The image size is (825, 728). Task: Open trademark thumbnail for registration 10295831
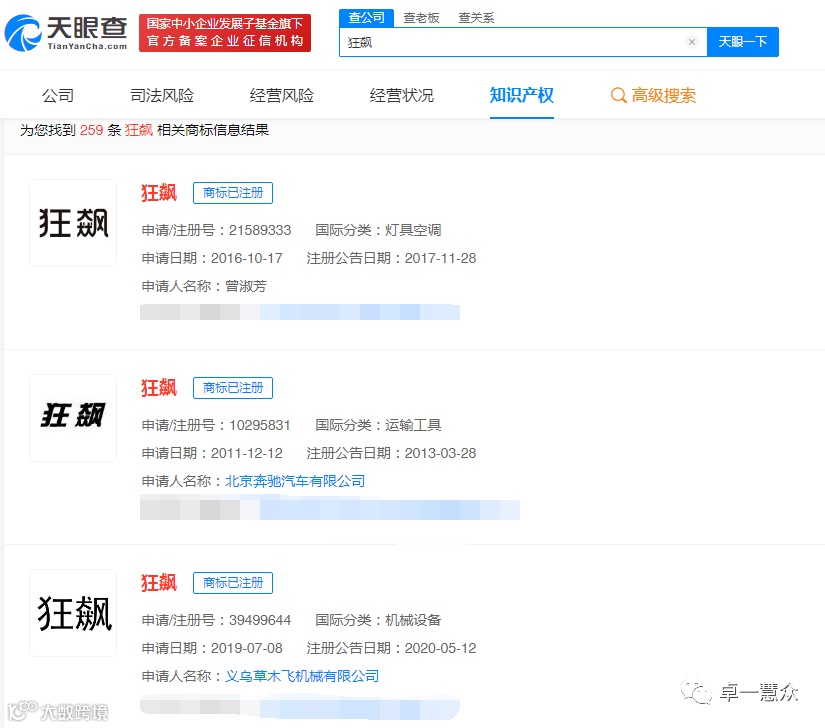point(73,418)
